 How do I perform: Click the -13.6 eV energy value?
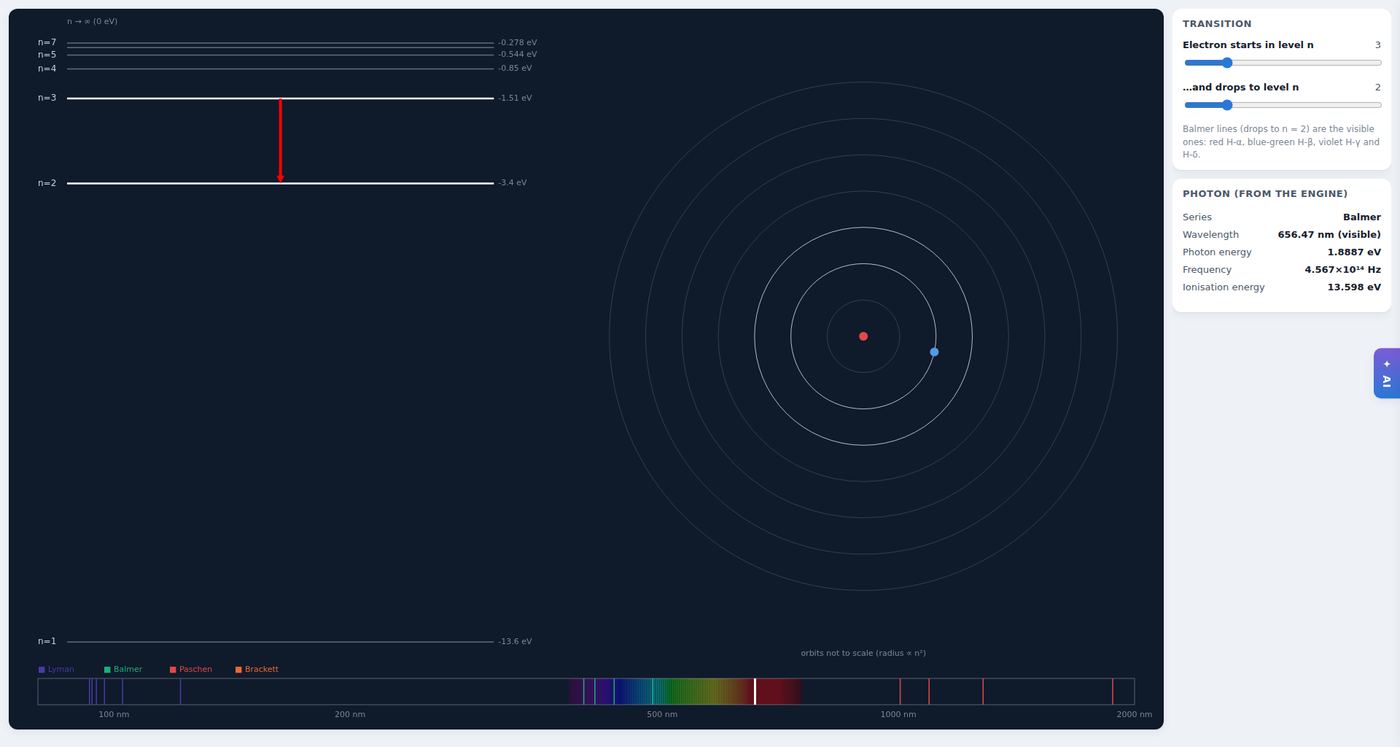[515, 641]
